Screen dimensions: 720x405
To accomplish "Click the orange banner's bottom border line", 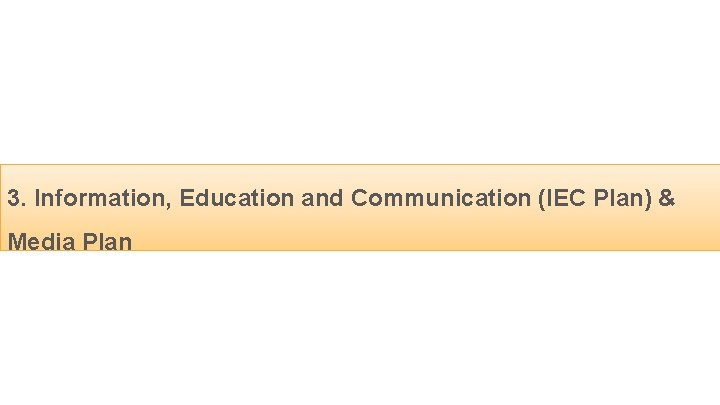I will click(x=360, y=250).
